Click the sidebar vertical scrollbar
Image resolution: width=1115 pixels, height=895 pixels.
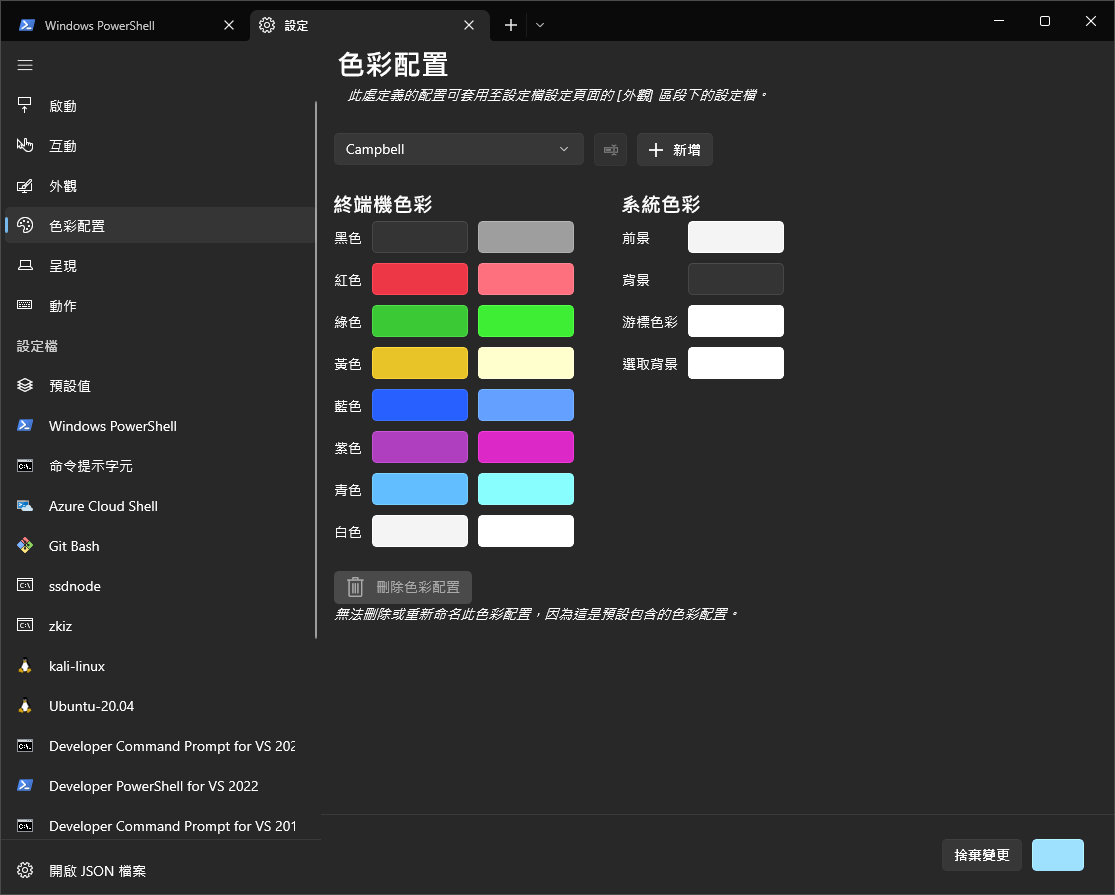[316, 370]
